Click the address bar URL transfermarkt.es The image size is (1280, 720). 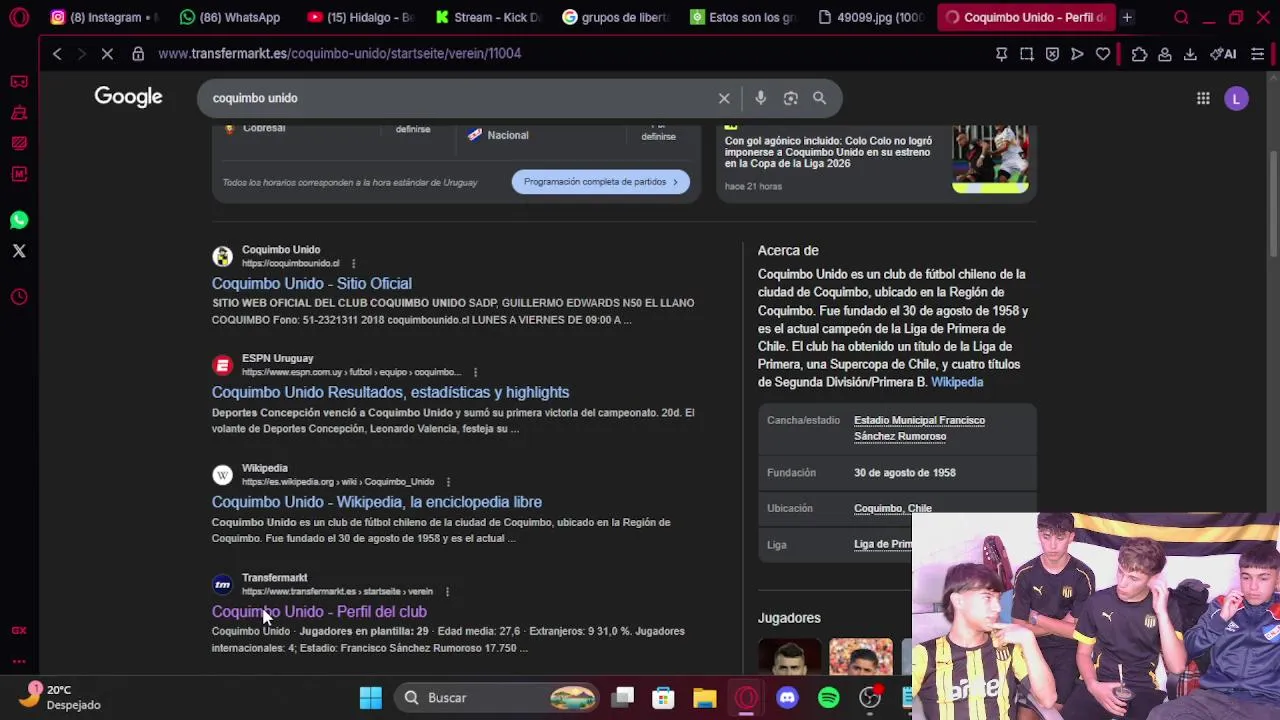click(339, 54)
